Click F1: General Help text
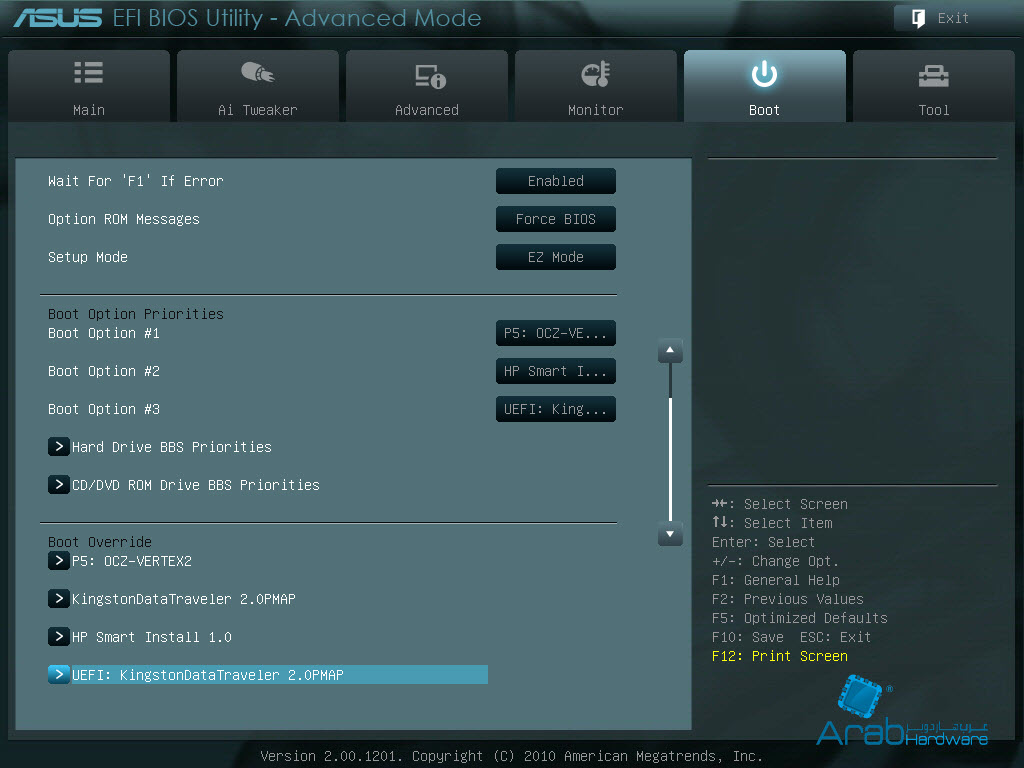This screenshot has width=1024, height=768. click(776, 580)
